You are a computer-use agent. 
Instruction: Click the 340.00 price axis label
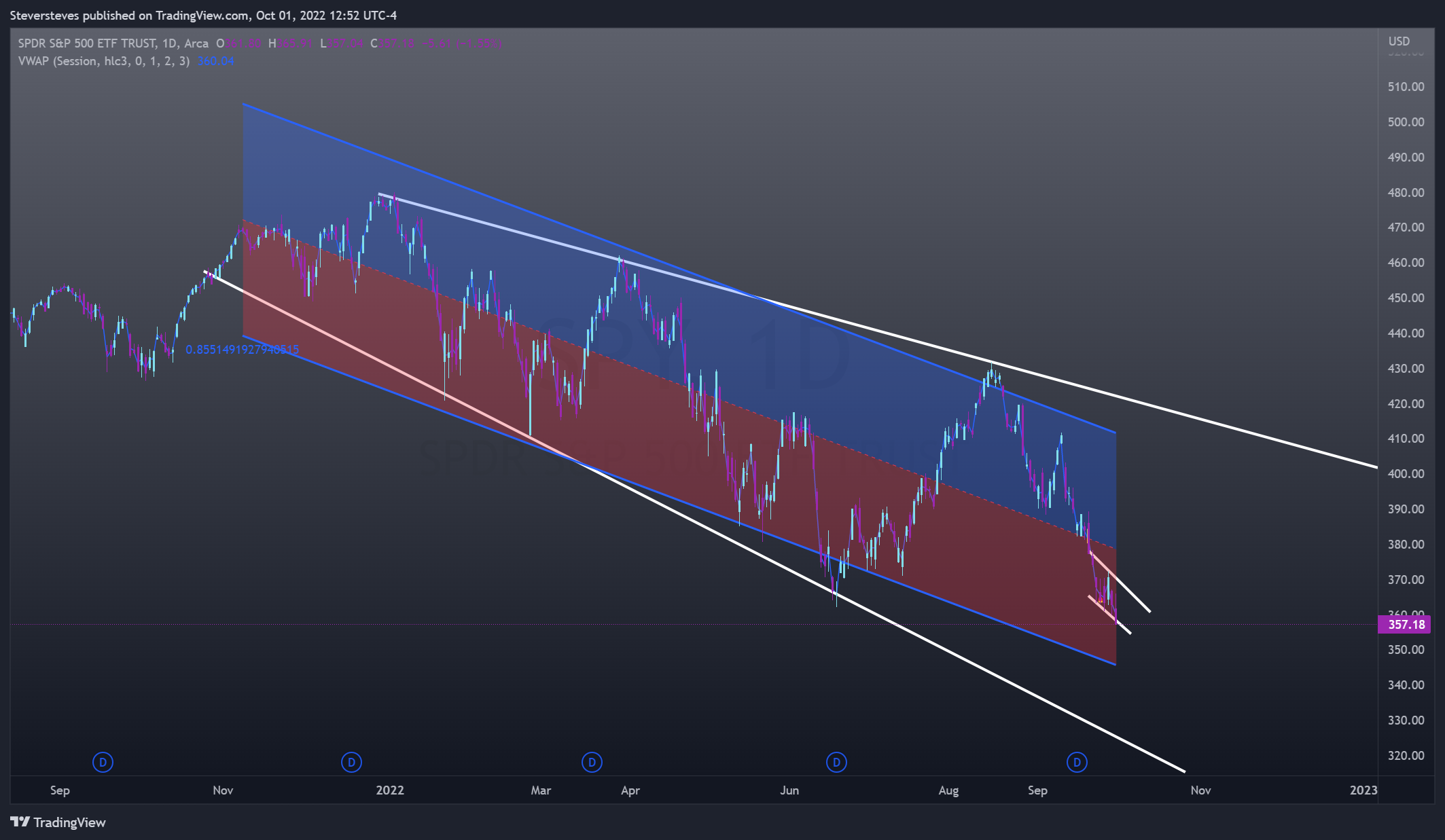click(1406, 685)
